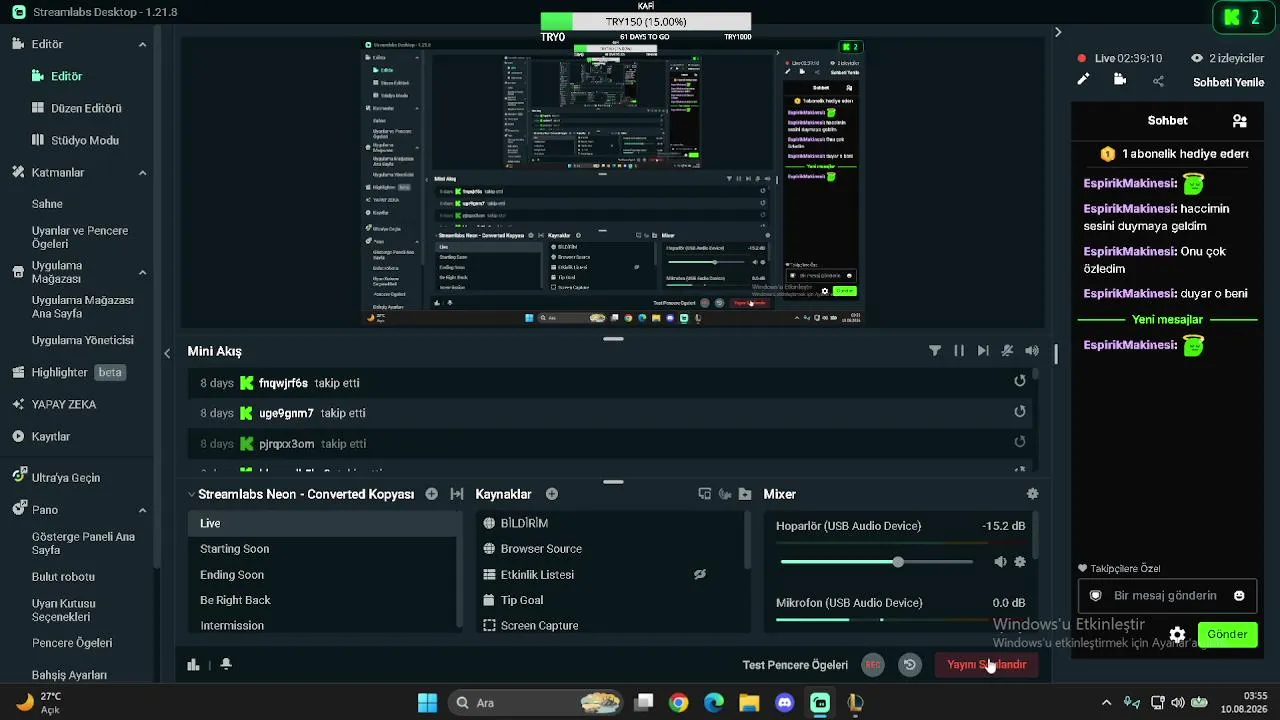Add a new scene with the plus icon
The height and width of the screenshot is (720, 1280).
pos(431,494)
